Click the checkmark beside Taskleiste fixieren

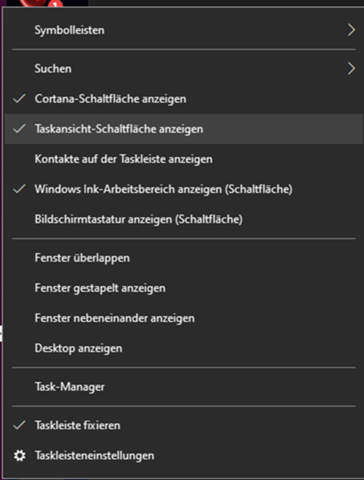[19, 425]
